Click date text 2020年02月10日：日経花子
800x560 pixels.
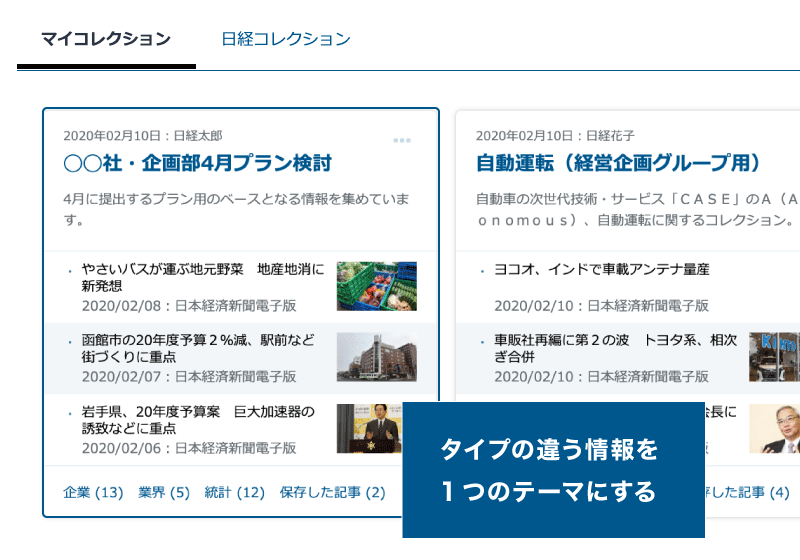tap(555, 136)
